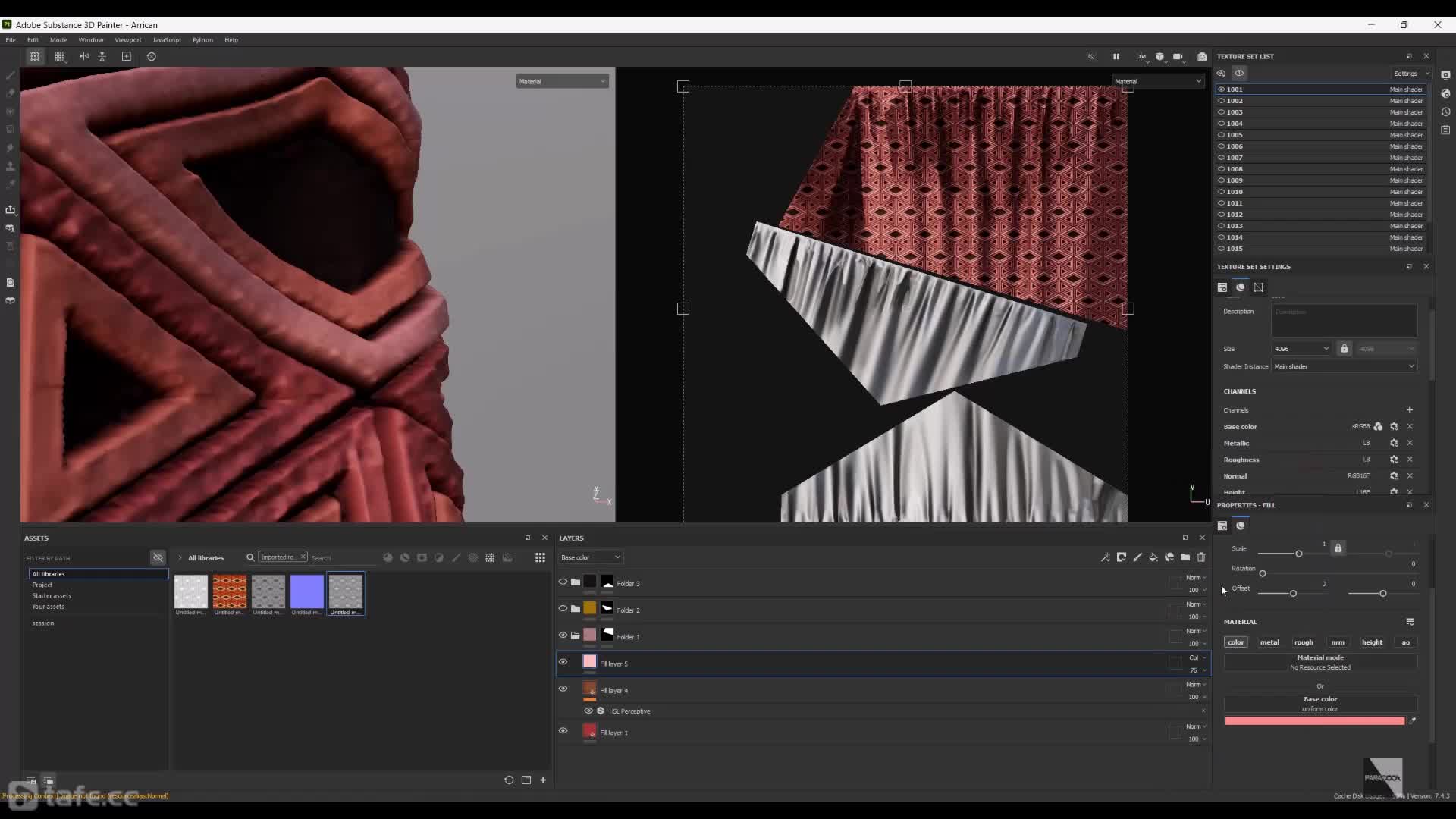1456x819 pixels.
Task: Click the transform tool icon in top toolbar
Action: pyautogui.click(x=35, y=56)
